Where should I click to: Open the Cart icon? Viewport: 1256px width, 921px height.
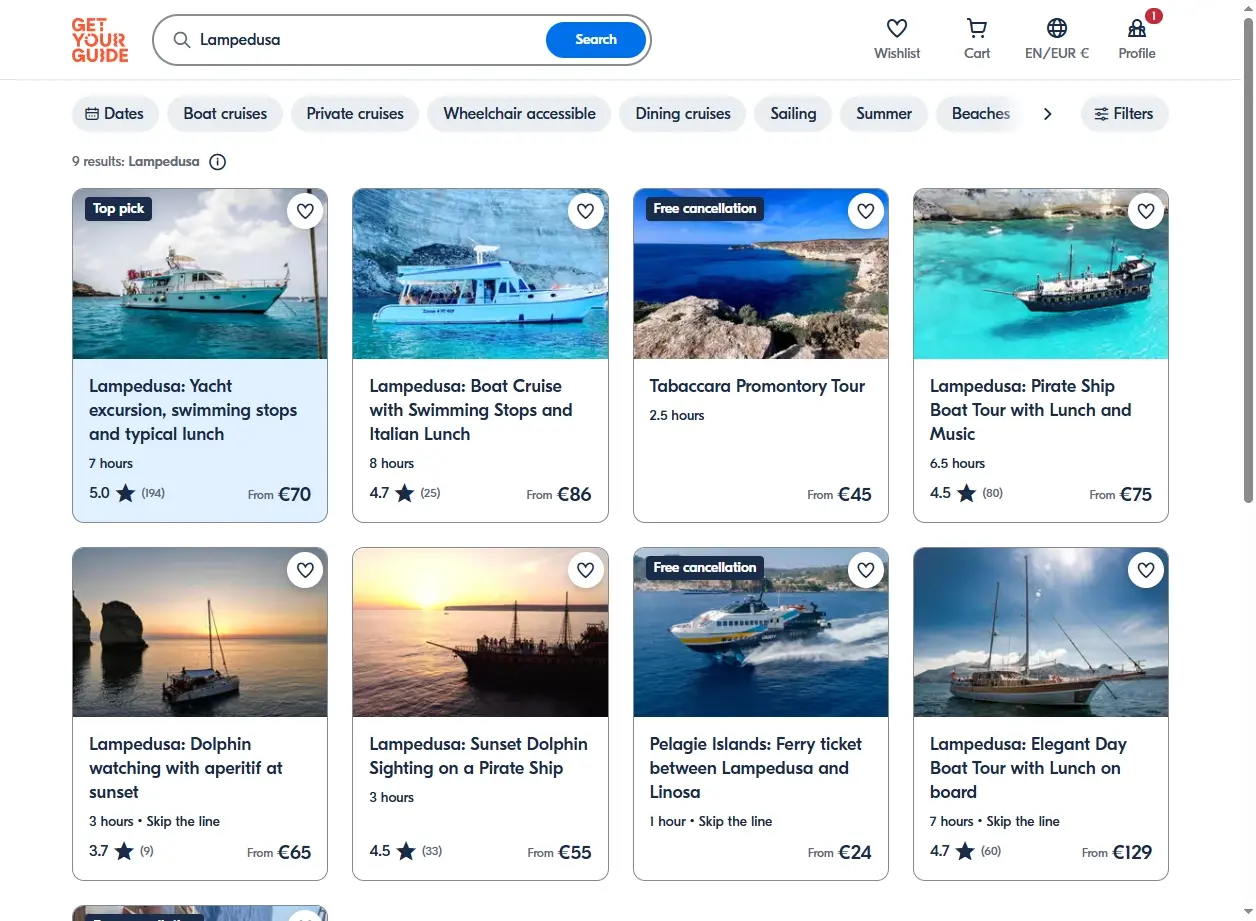[x=977, y=28]
